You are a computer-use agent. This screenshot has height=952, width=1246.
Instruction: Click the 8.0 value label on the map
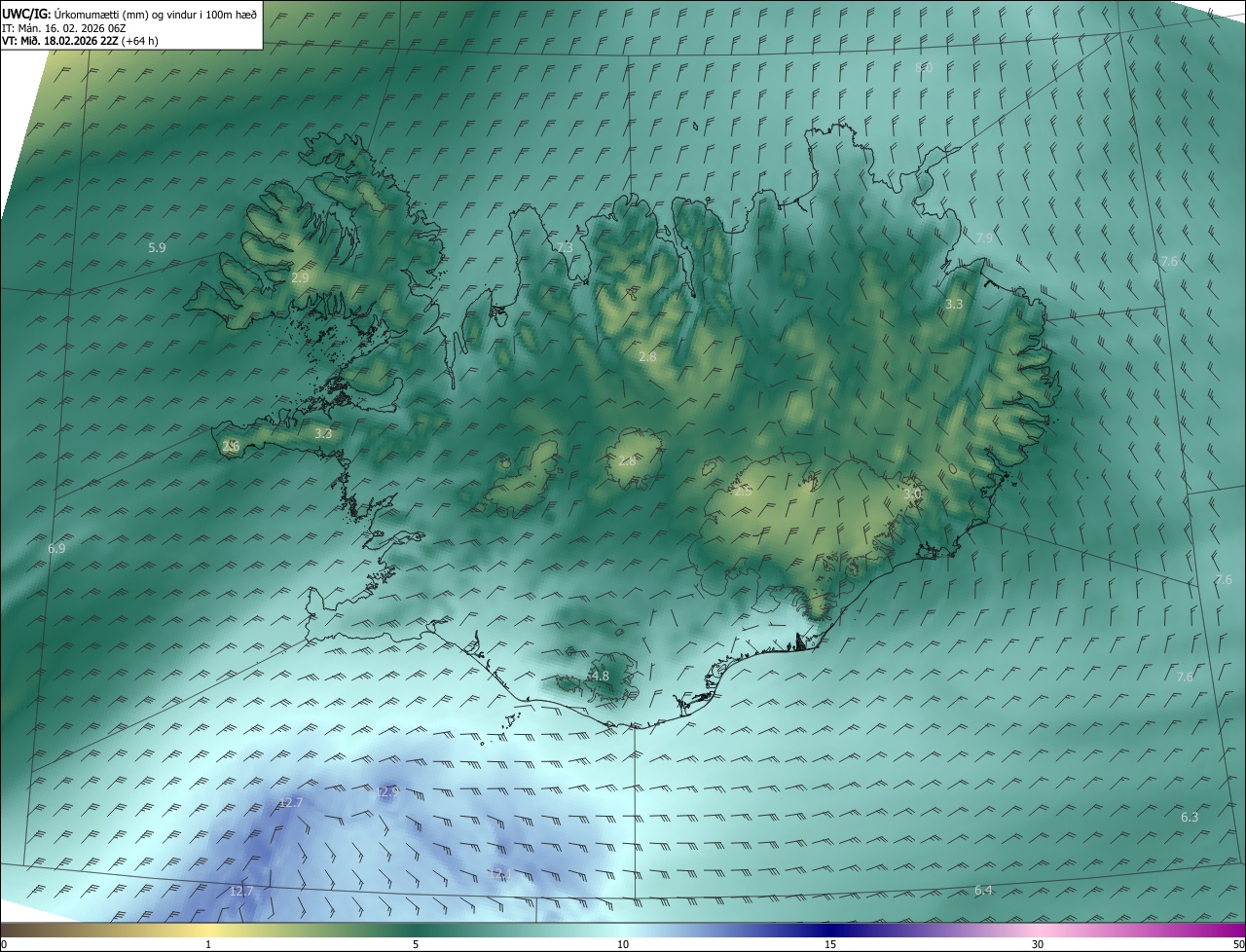click(924, 68)
